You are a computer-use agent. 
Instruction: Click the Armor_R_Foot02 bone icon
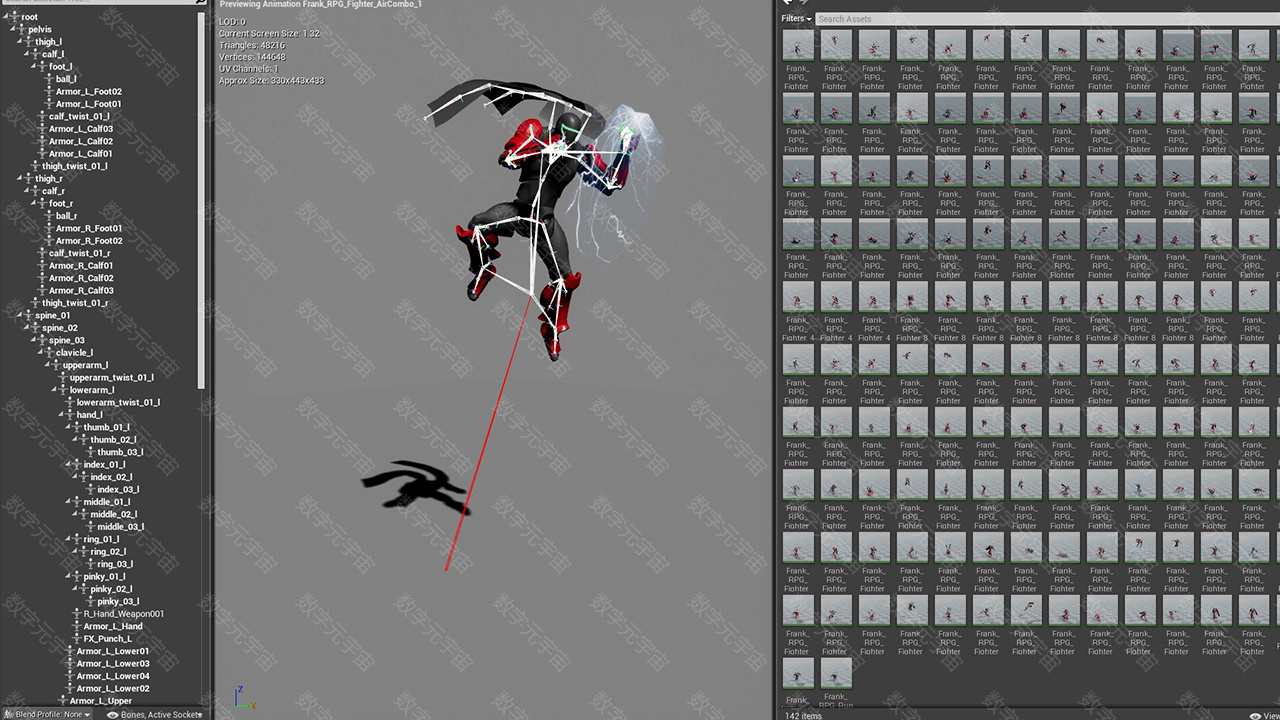point(49,241)
